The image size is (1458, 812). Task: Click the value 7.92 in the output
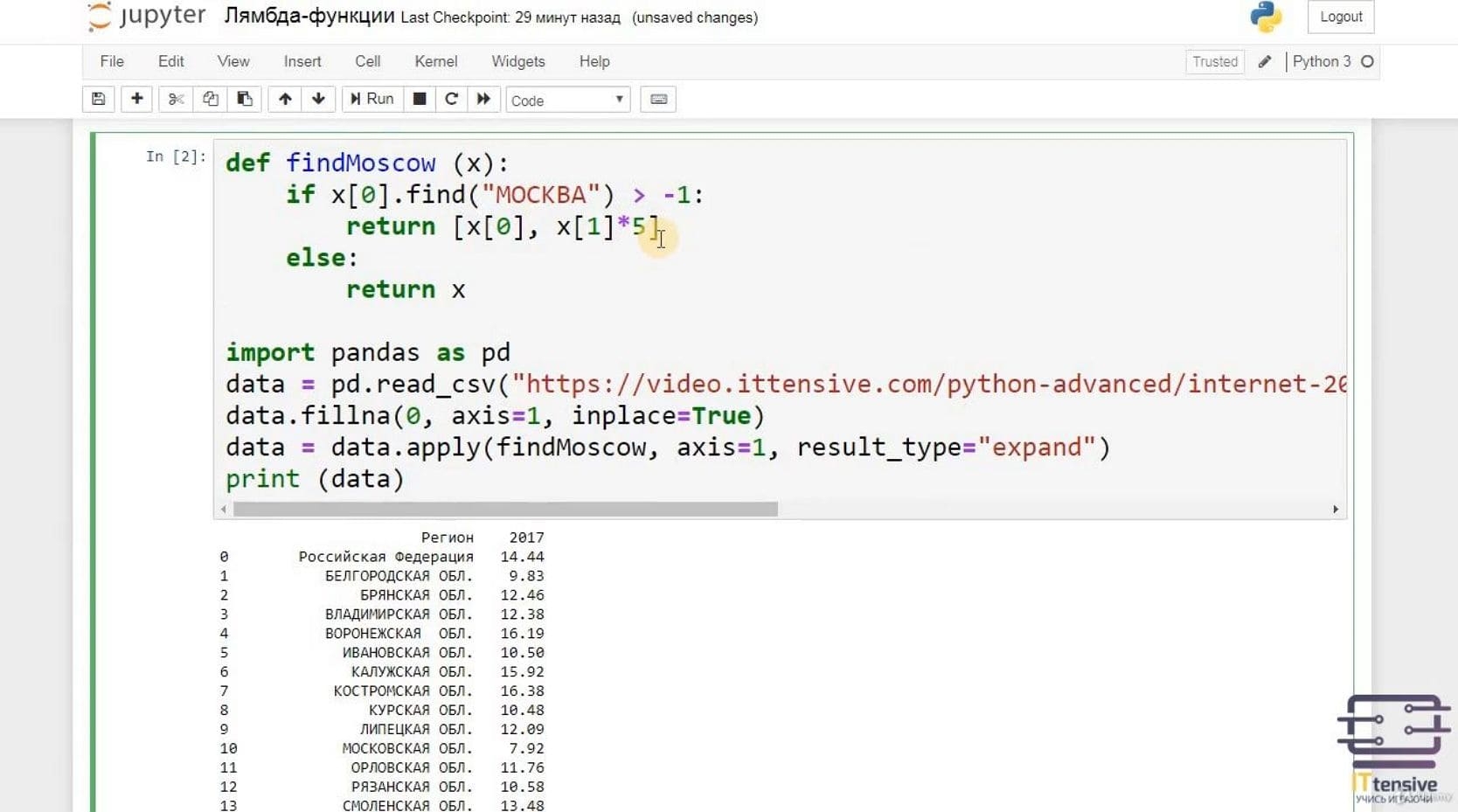pos(527,749)
